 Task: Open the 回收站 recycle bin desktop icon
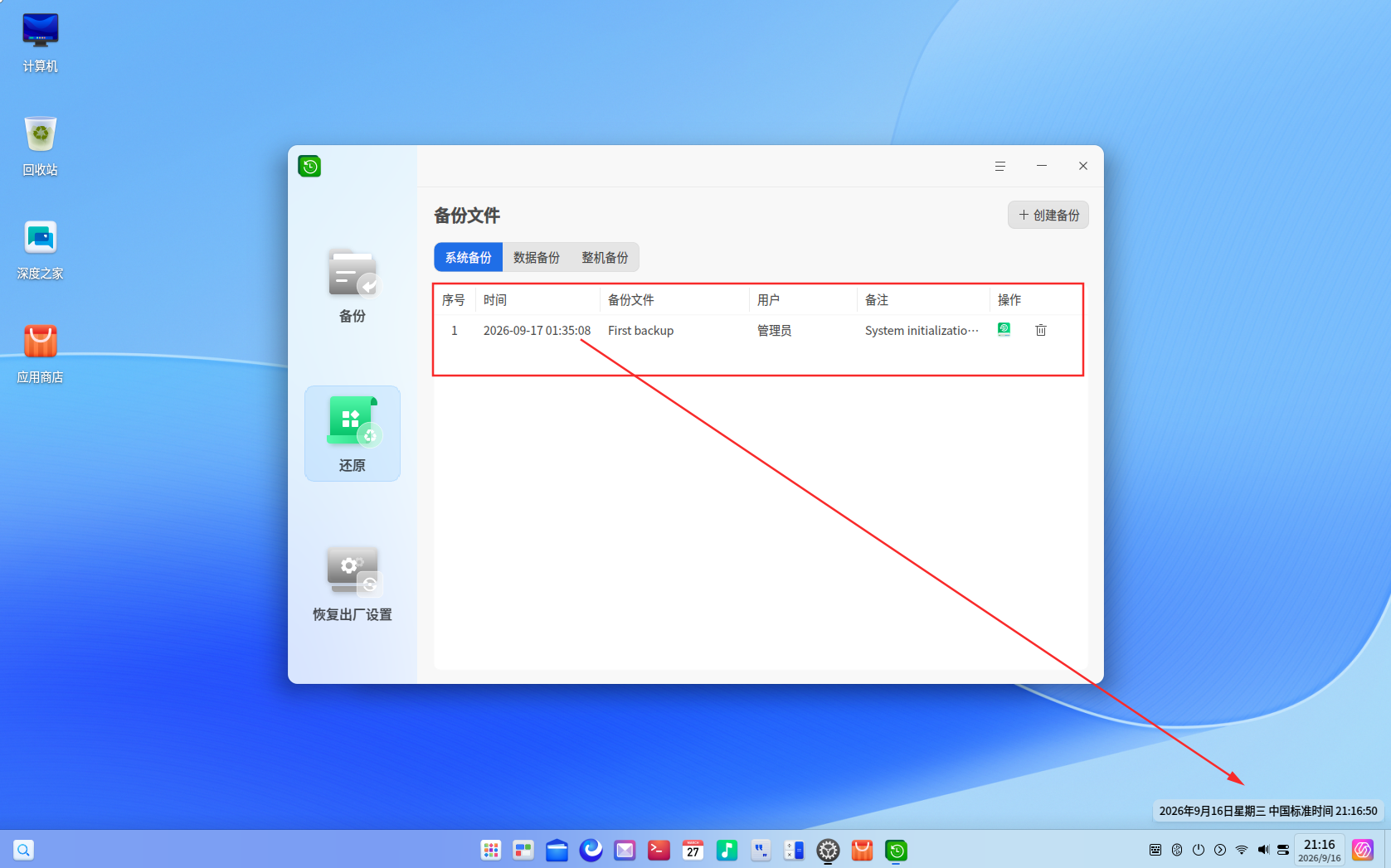point(41,146)
